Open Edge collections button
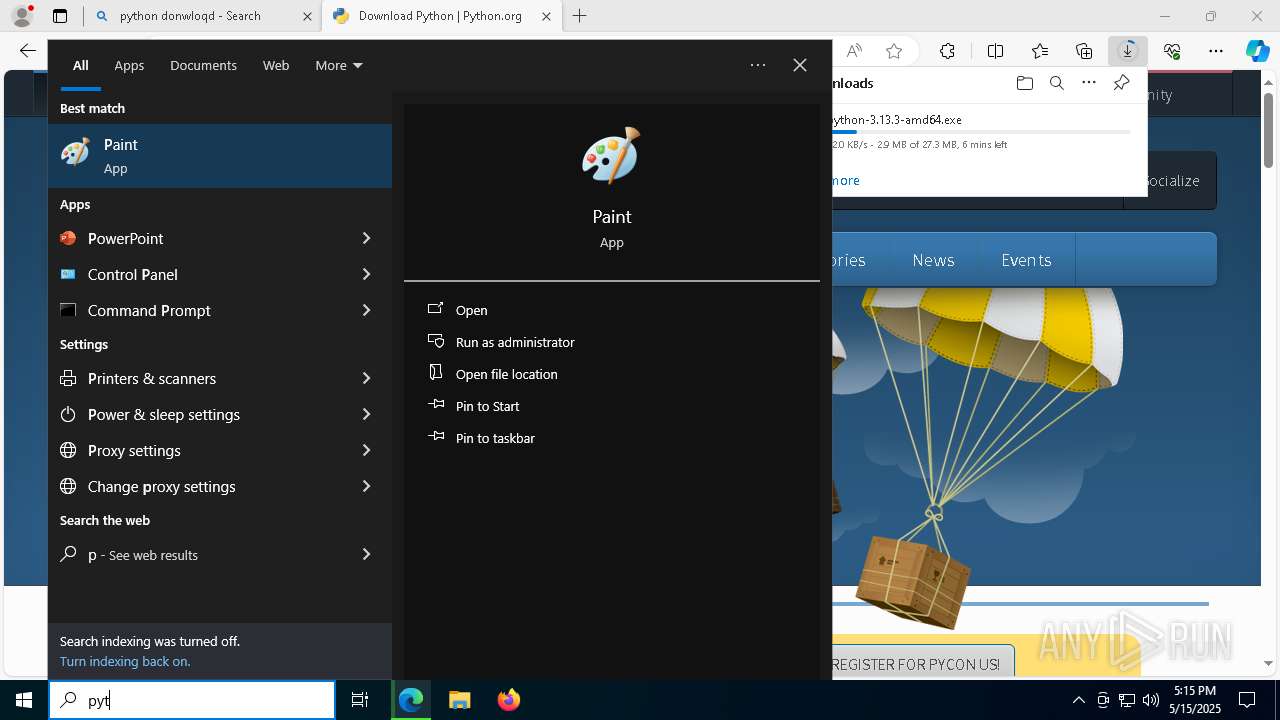Viewport: 1280px width, 720px height. 1084,51
